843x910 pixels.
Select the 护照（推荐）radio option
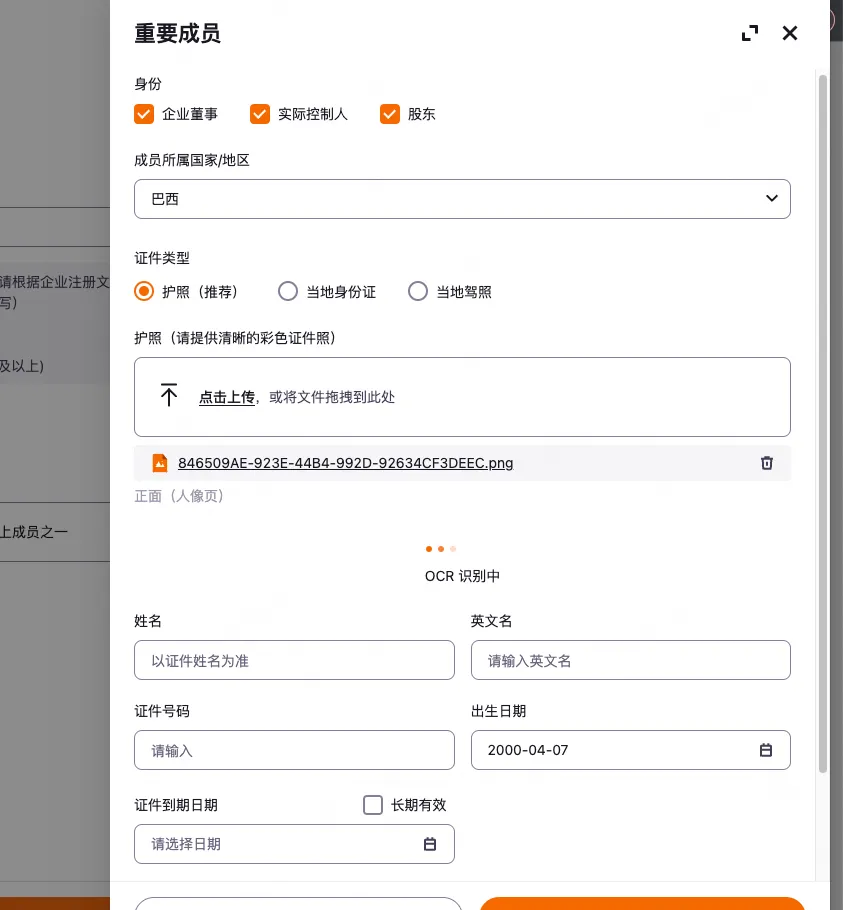click(144, 292)
